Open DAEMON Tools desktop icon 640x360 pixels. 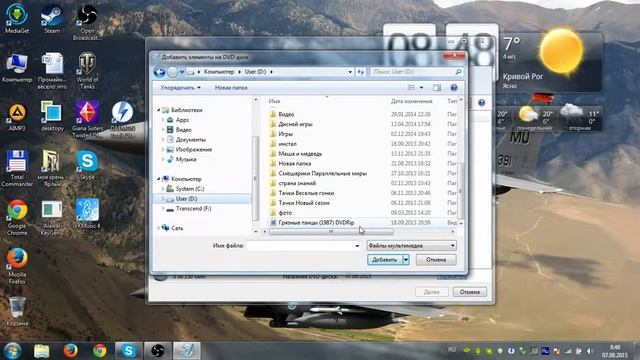coord(122,119)
